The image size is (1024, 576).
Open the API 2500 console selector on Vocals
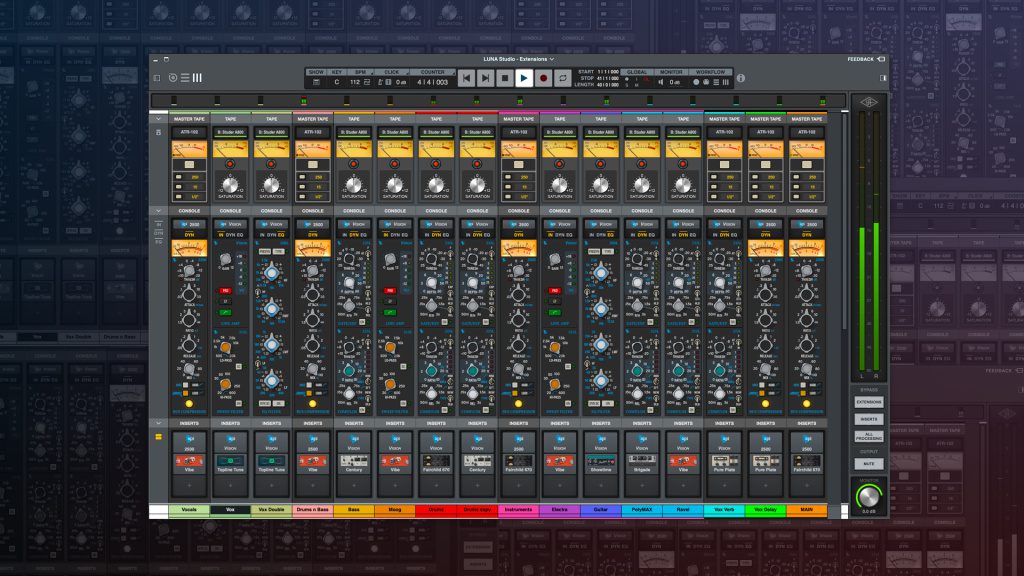pos(189,224)
